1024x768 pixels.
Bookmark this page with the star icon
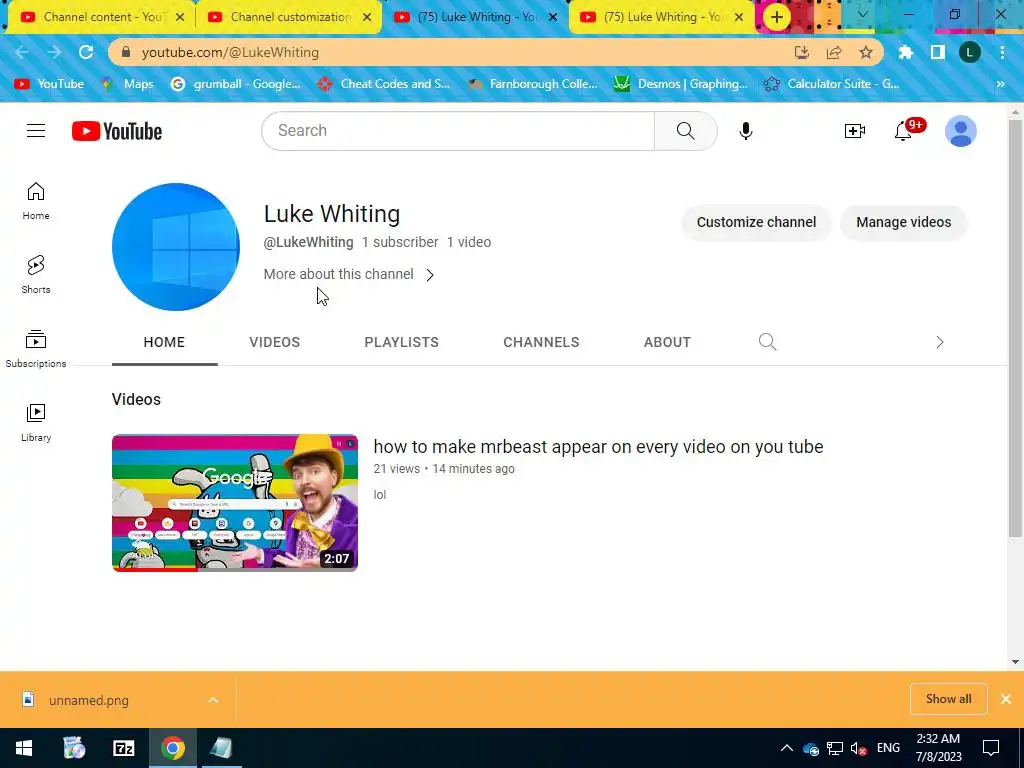[x=866, y=52]
